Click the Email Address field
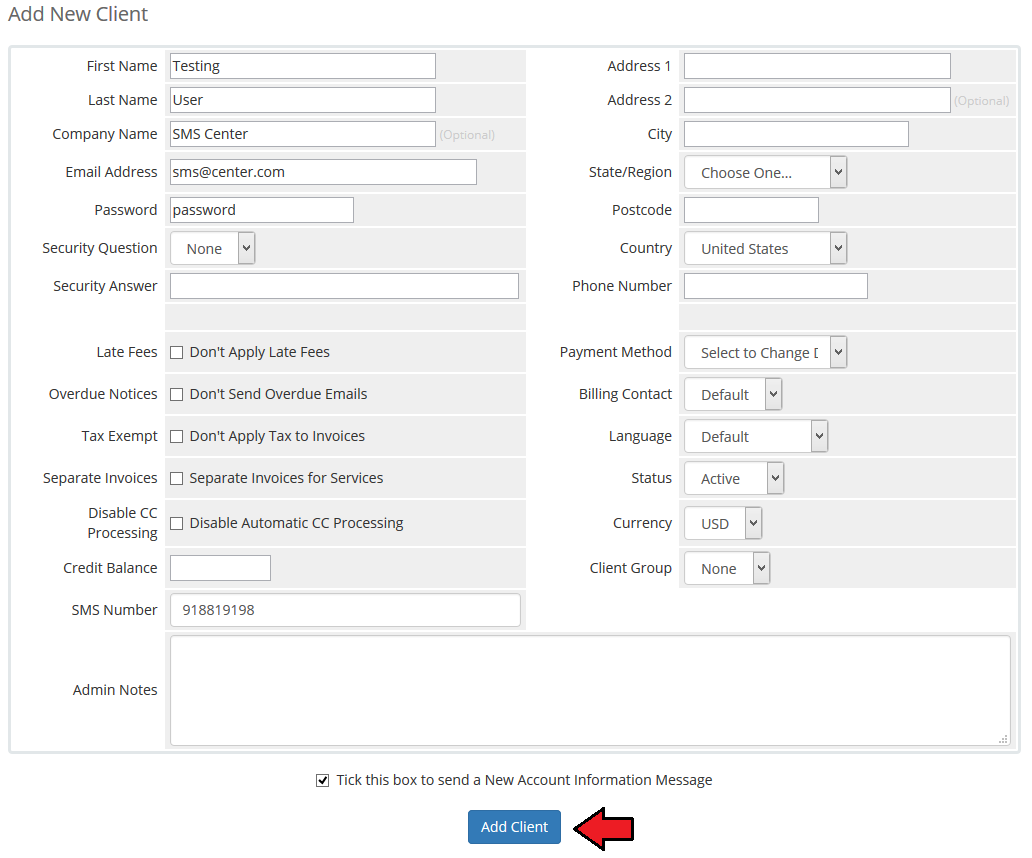This screenshot has height=858, width=1032. 323,172
